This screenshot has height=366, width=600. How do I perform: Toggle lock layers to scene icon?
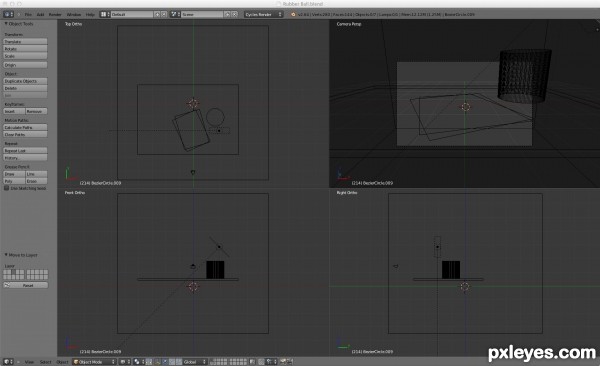tap(253, 361)
